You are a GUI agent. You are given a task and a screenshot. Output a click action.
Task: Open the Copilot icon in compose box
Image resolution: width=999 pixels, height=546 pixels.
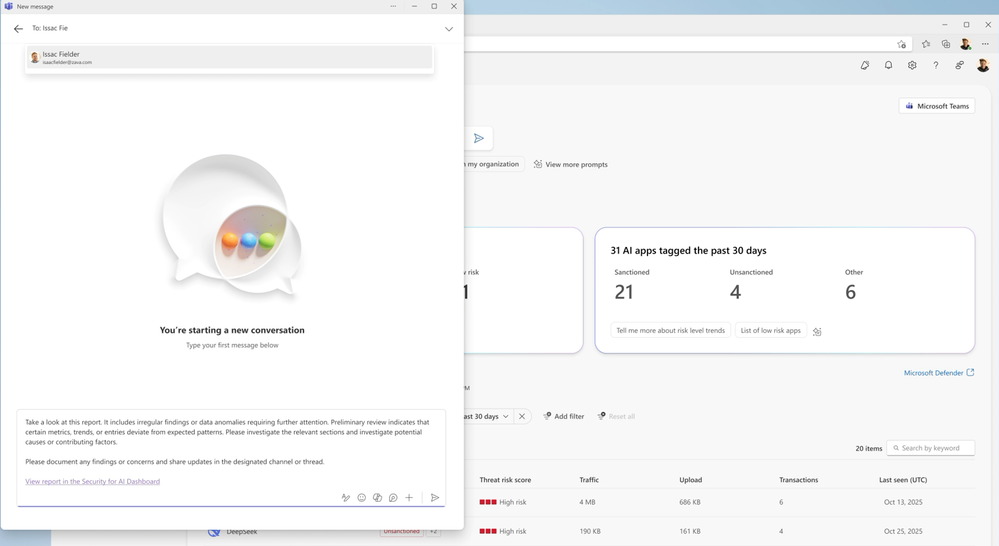point(377,498)
